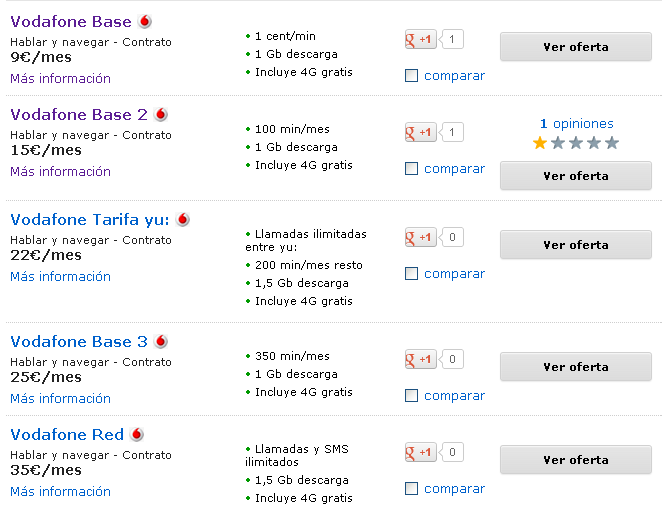This screenshot has width=662, height=517.
Task: Click the Vodafone logo next to Vodafone Red
Action: tap(137, 434)
